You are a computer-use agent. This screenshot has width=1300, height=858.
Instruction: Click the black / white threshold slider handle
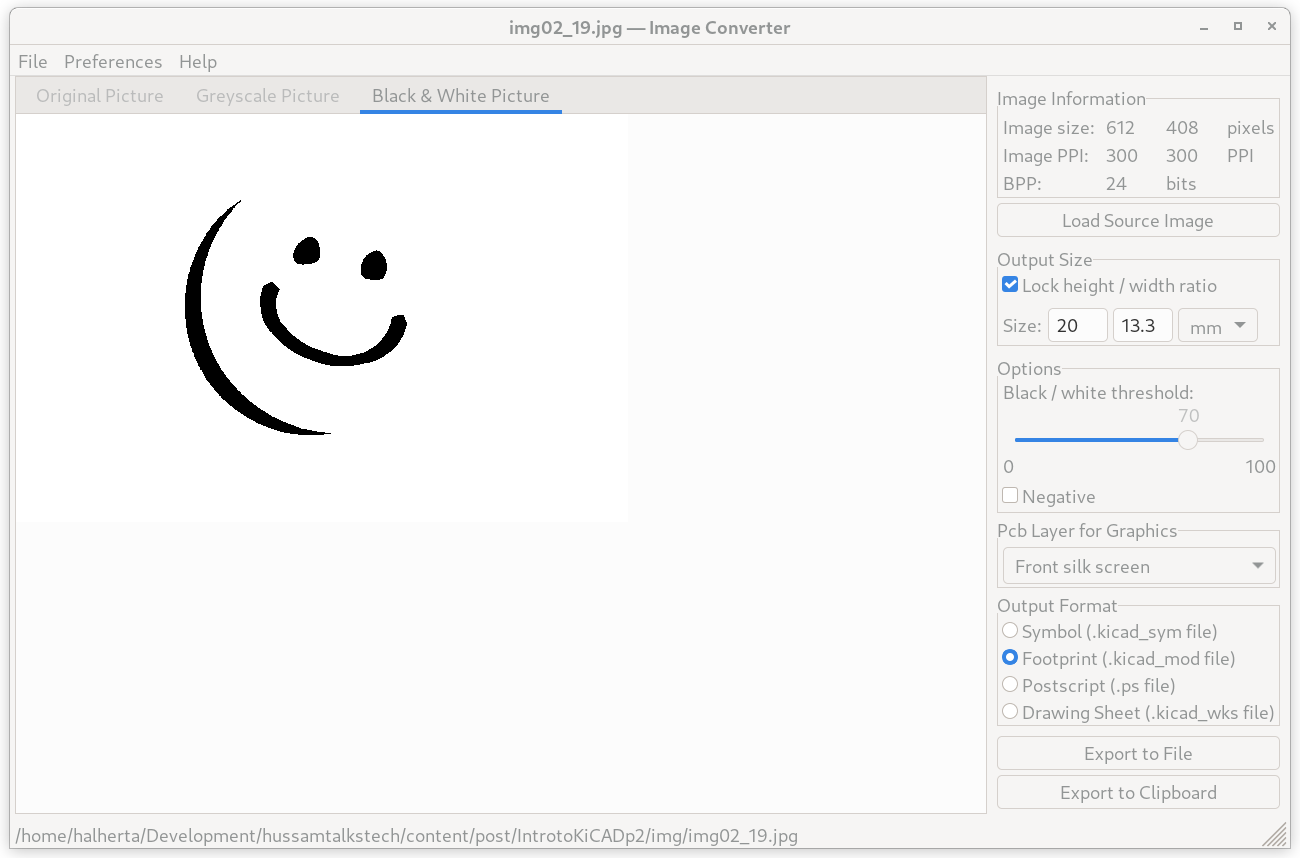click(x=1187, y=440)
